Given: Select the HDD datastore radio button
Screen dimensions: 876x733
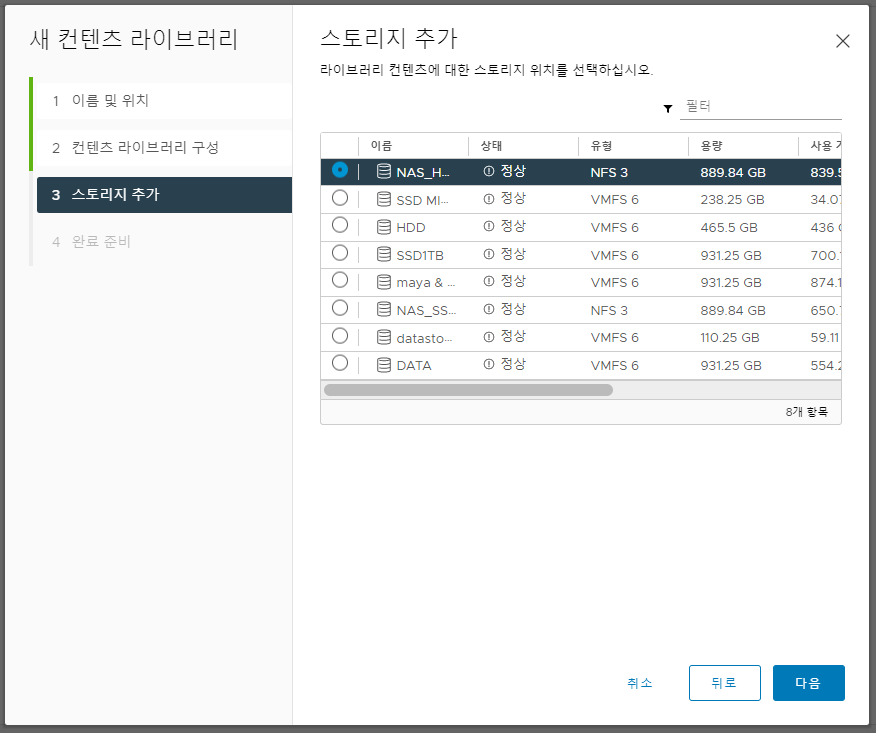Looking at the screenshot, I should (x=340, y=225).
